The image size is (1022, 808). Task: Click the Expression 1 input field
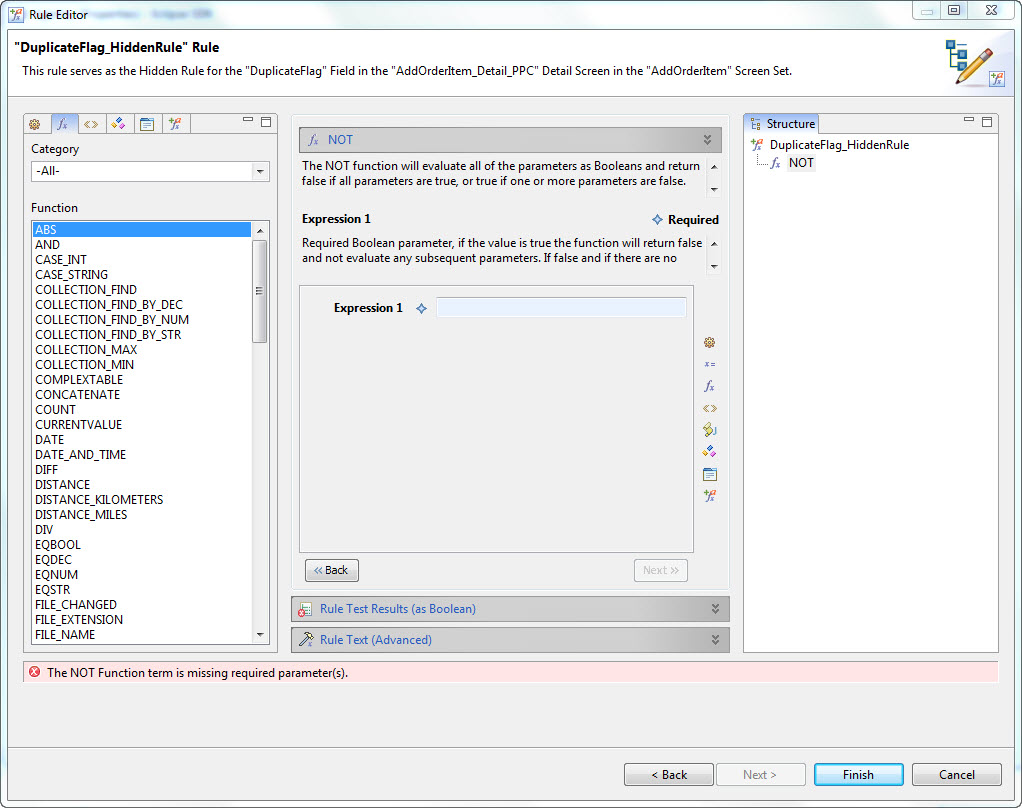(x=561, y=308)
